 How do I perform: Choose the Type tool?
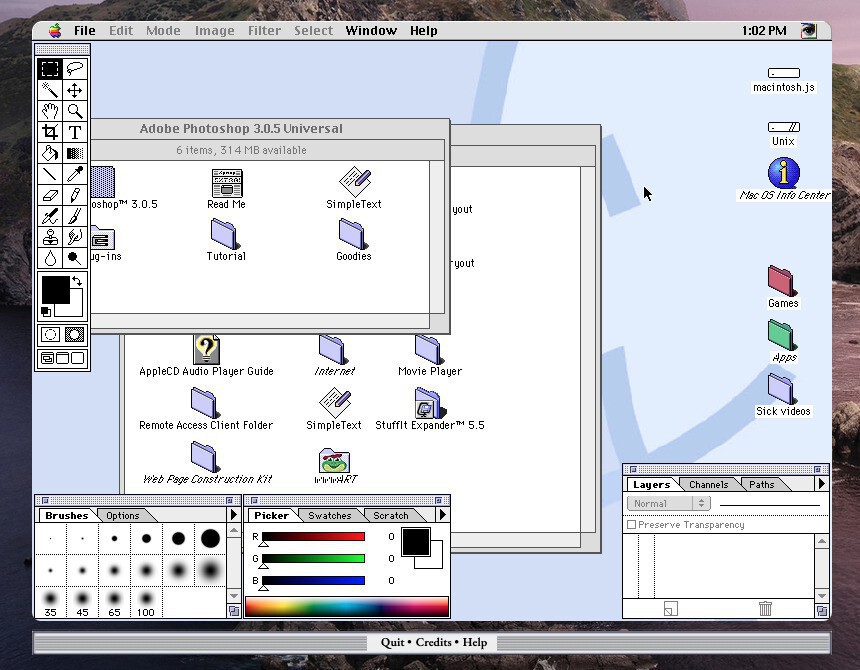75,132
